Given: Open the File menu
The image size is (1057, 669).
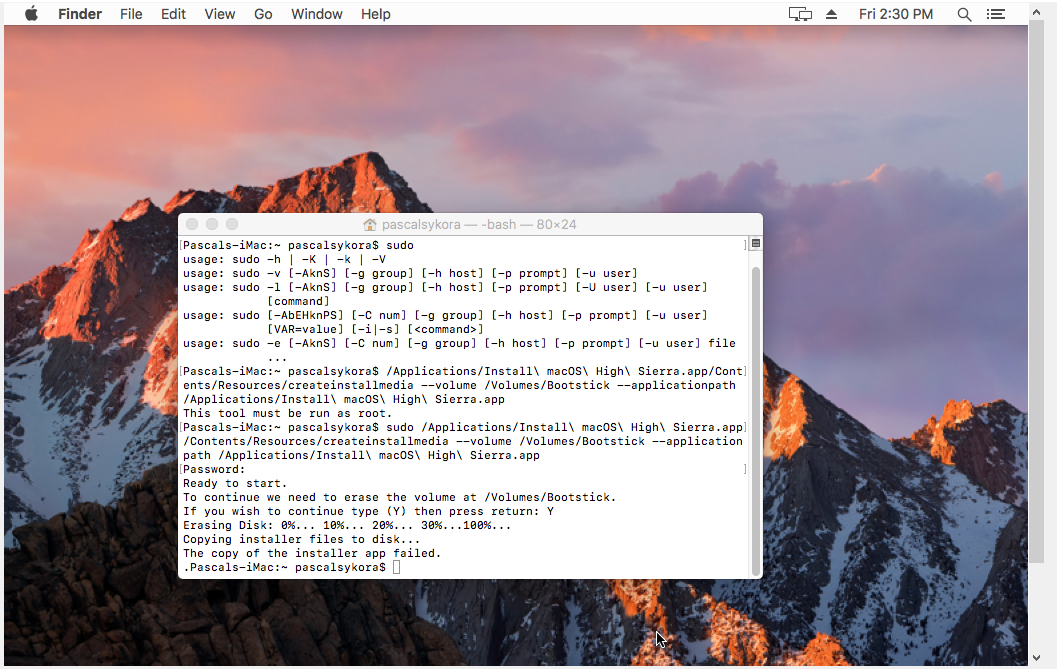Looking at the screenshot, I should [131, 14].
